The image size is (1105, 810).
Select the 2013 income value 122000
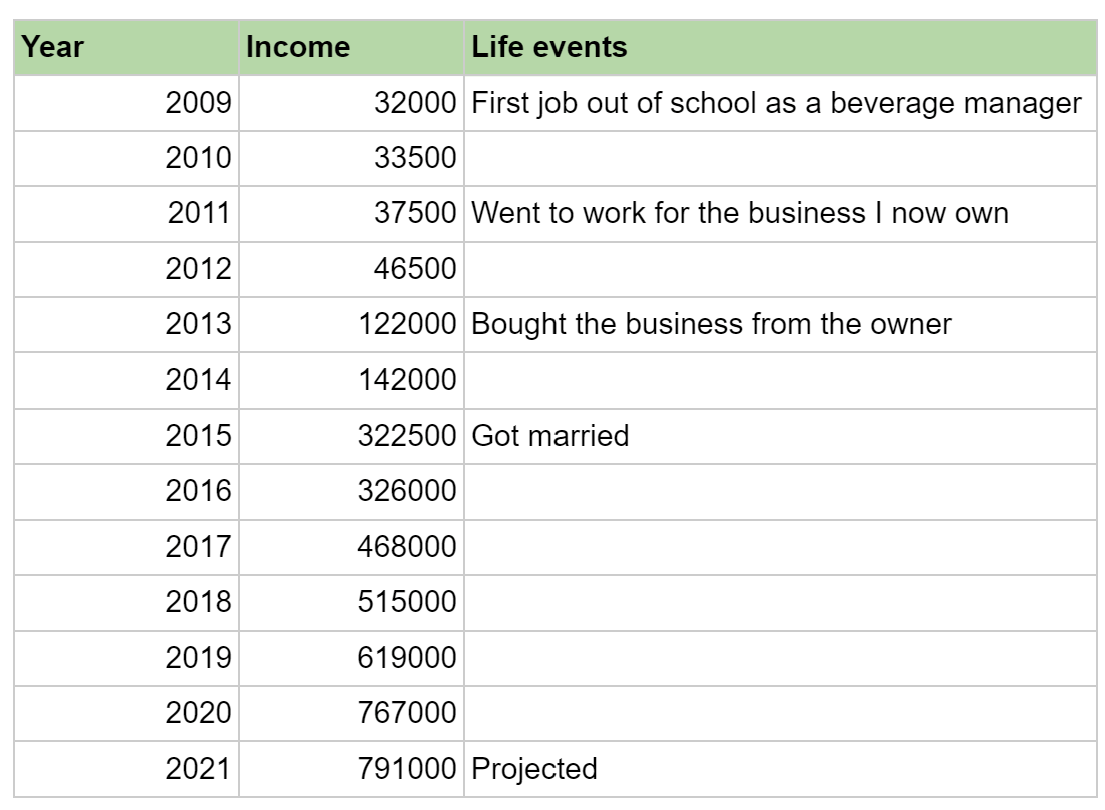tap(352, 324)
